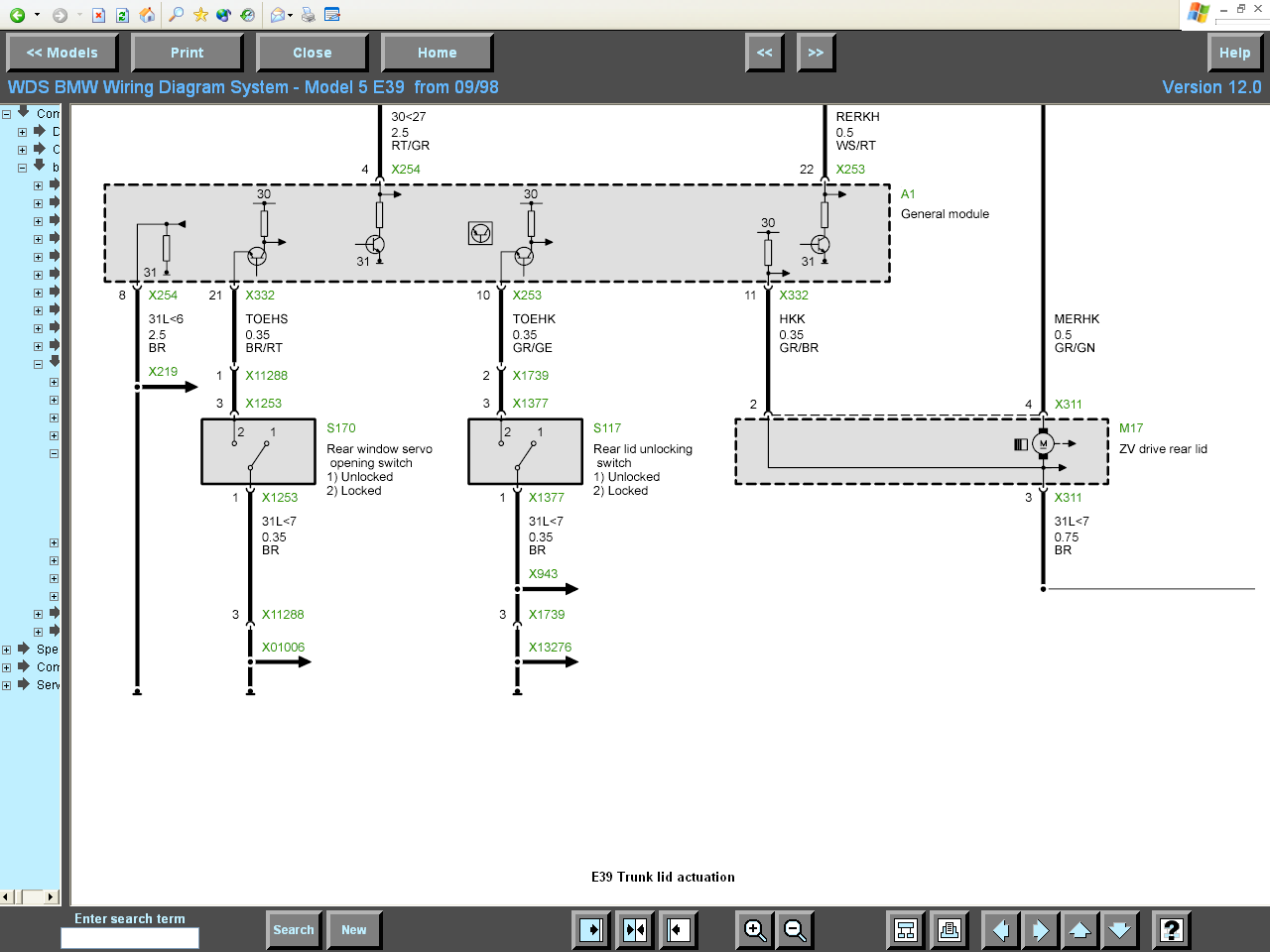
Task: Click the diagram overview hierarchy icon
Action: [x=906, y=930]
